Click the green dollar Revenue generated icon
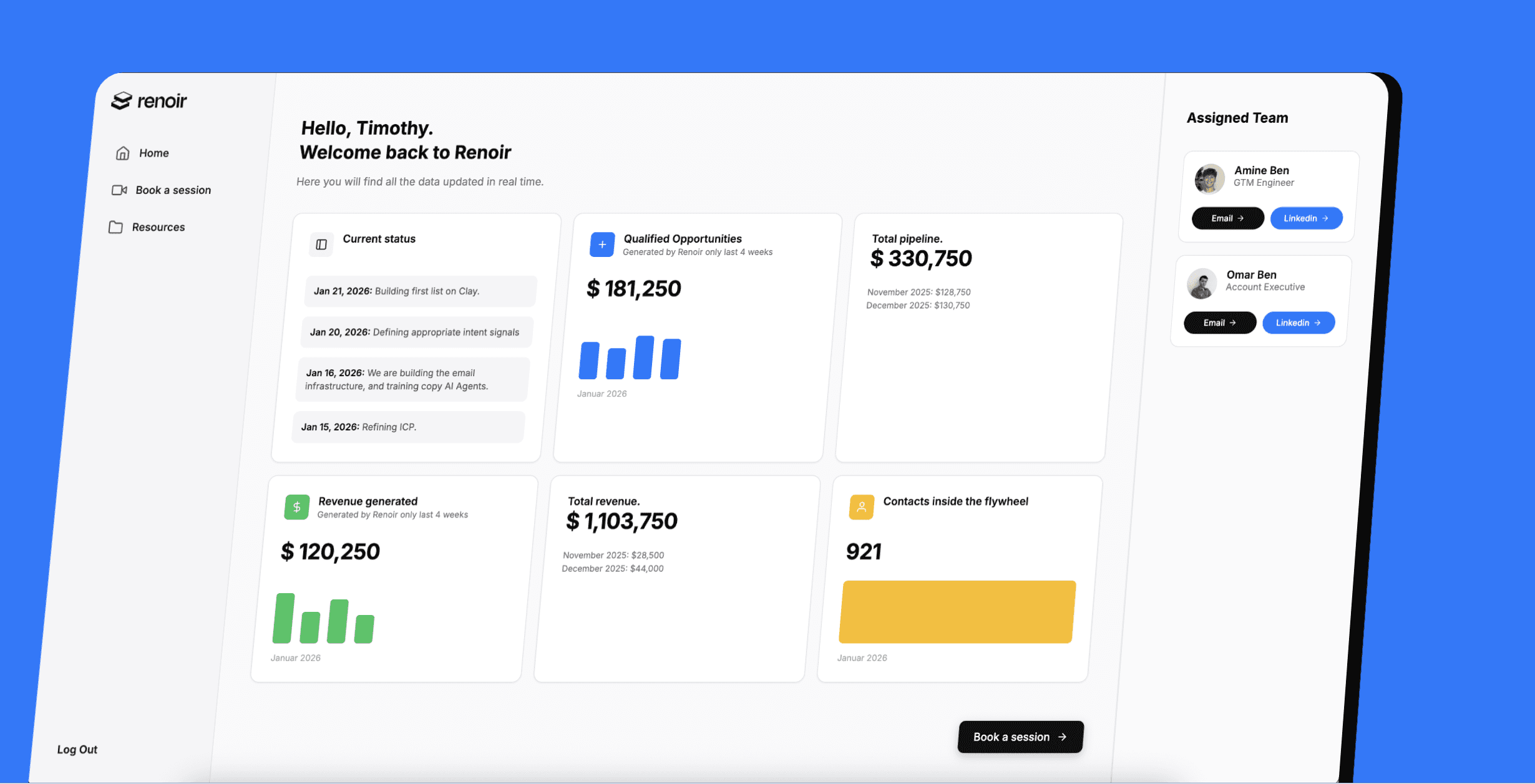The width and height of the screenshot is (1535, 784). pos(297,507)
